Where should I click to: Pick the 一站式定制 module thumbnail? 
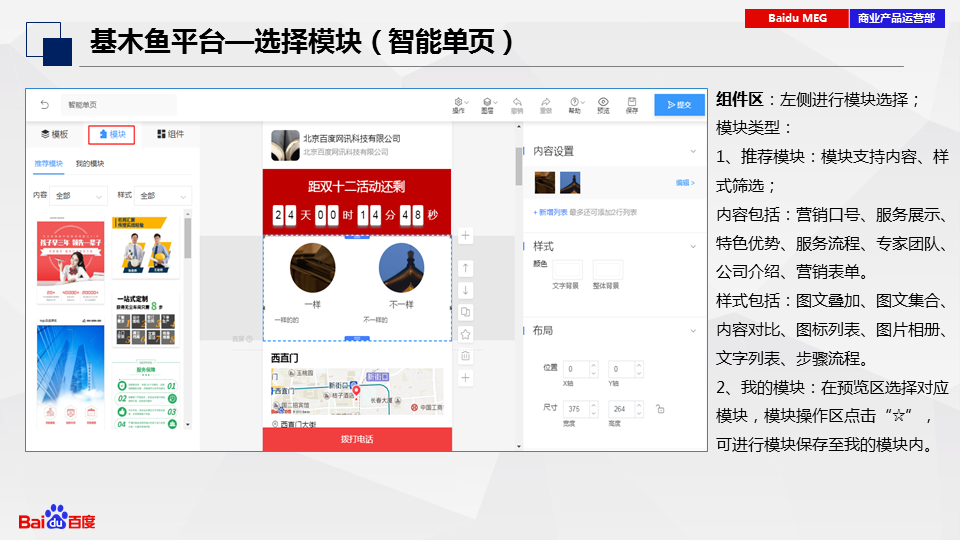(x=146, y=320)
